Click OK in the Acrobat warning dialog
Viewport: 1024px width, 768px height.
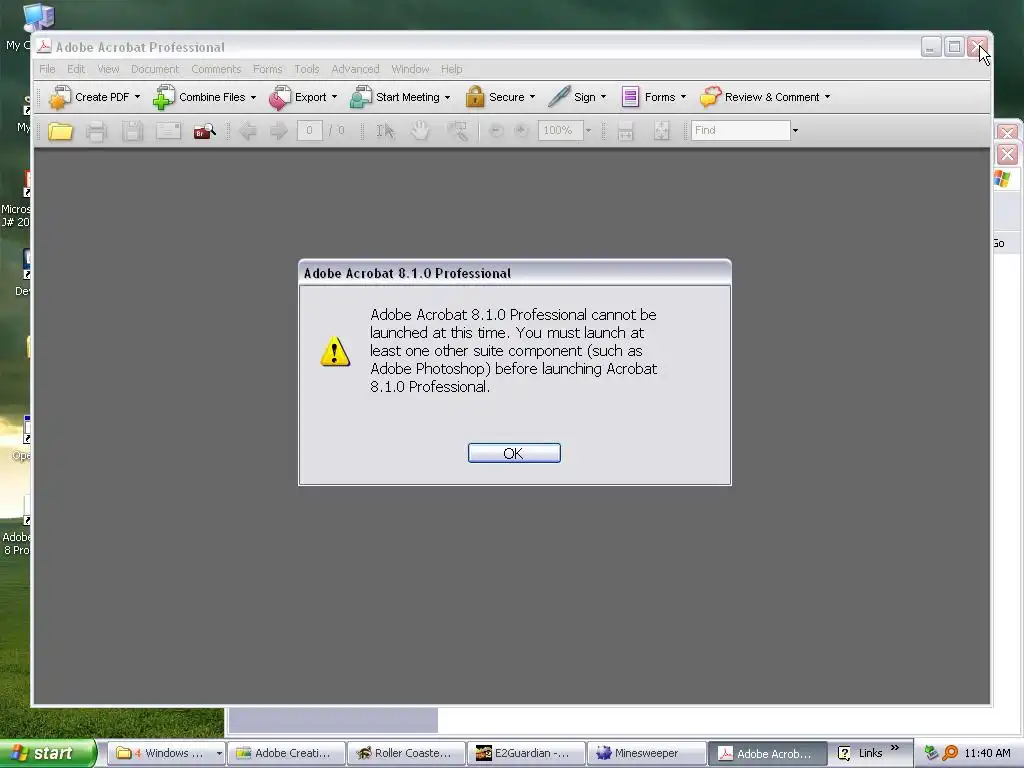coord(514,453)
